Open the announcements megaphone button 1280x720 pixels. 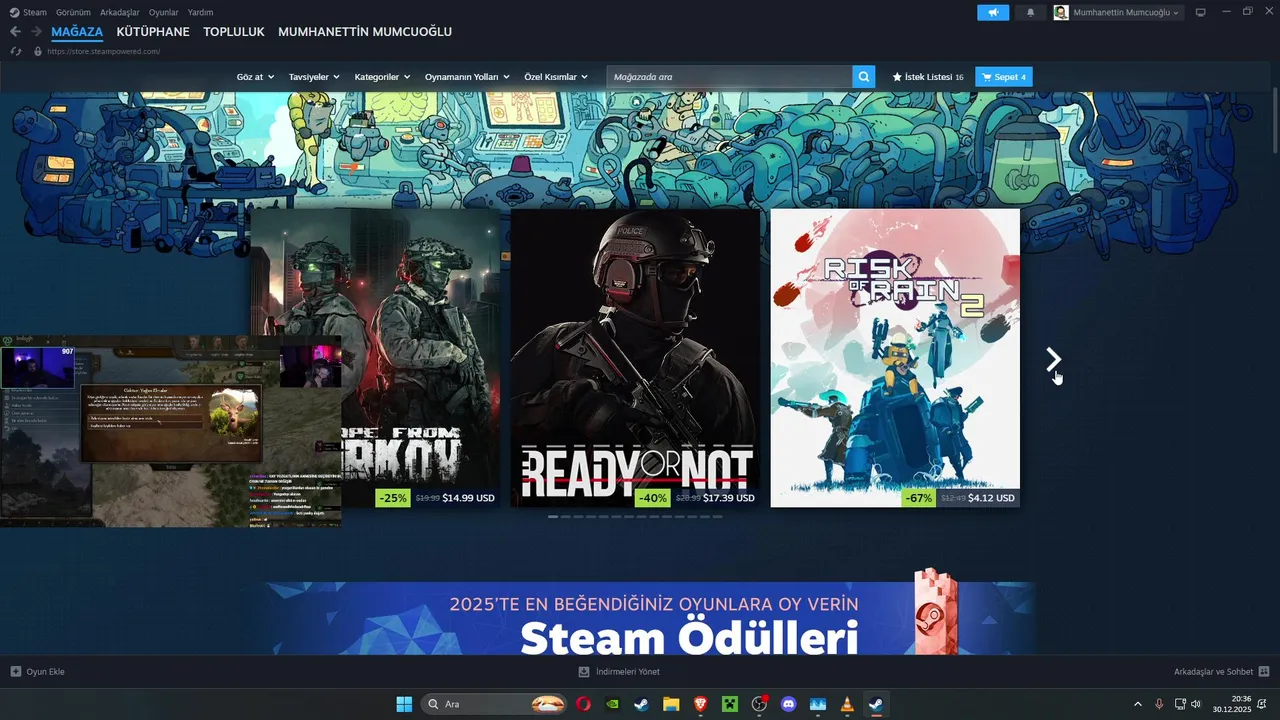tap(993, 12)
